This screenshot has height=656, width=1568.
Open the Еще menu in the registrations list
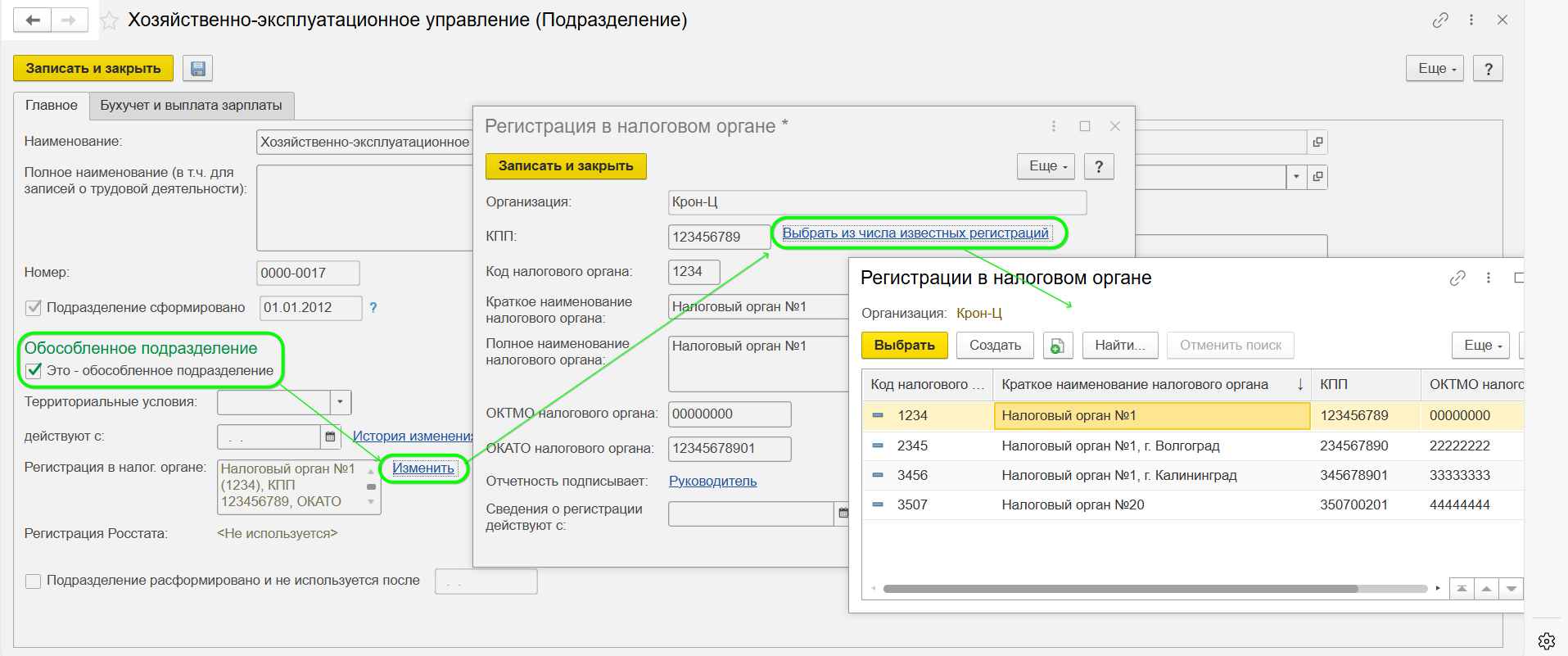click(1481, 346)
